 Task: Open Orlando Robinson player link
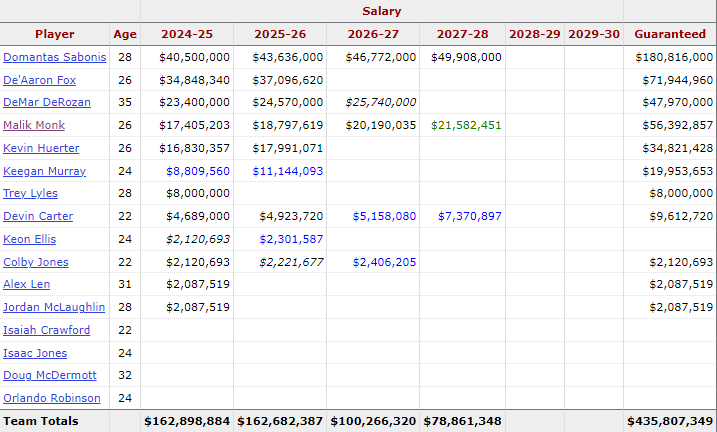click(x=52, y=398)
